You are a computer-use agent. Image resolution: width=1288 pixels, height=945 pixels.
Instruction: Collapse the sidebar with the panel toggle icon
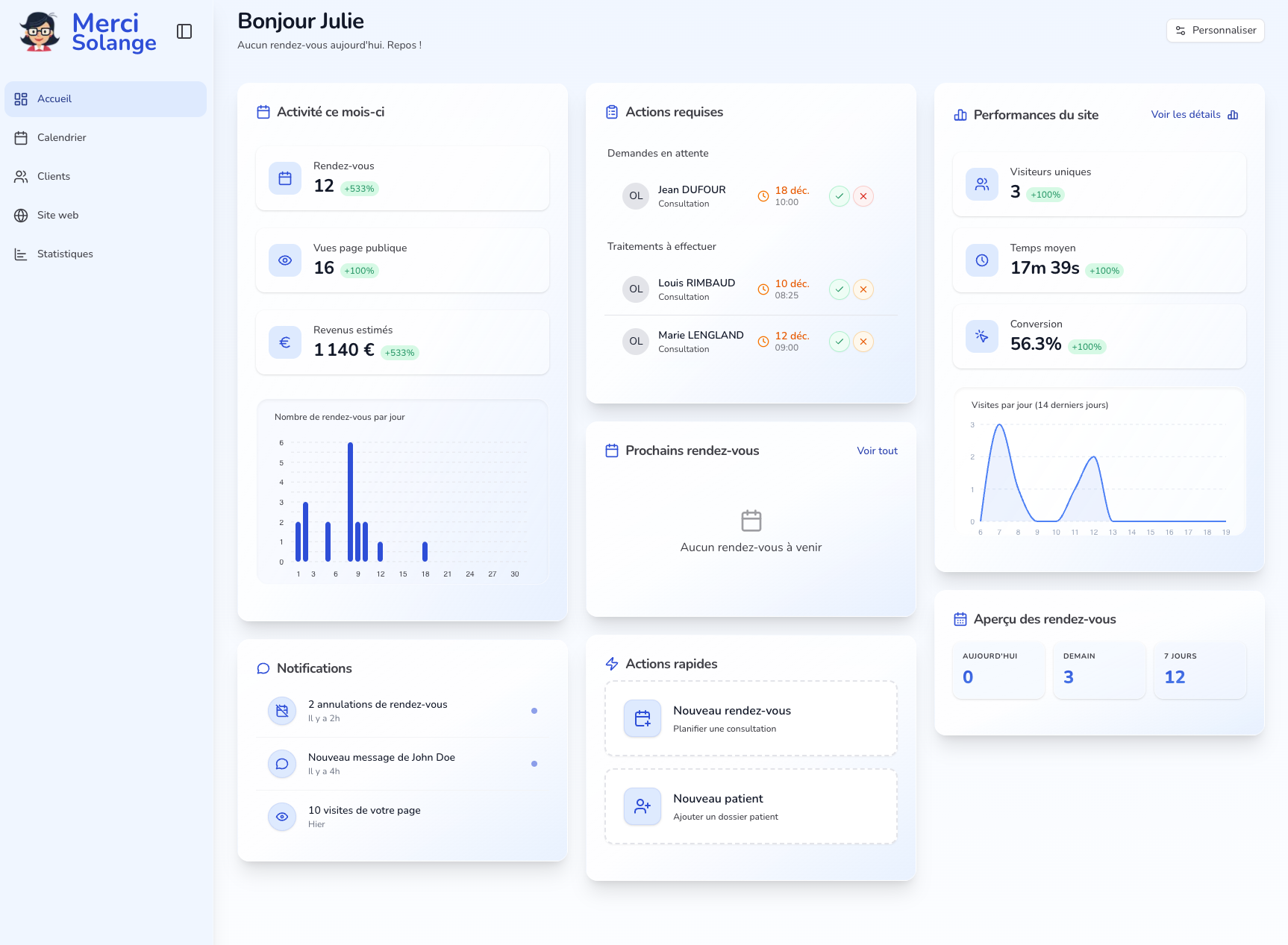[184, 31]
